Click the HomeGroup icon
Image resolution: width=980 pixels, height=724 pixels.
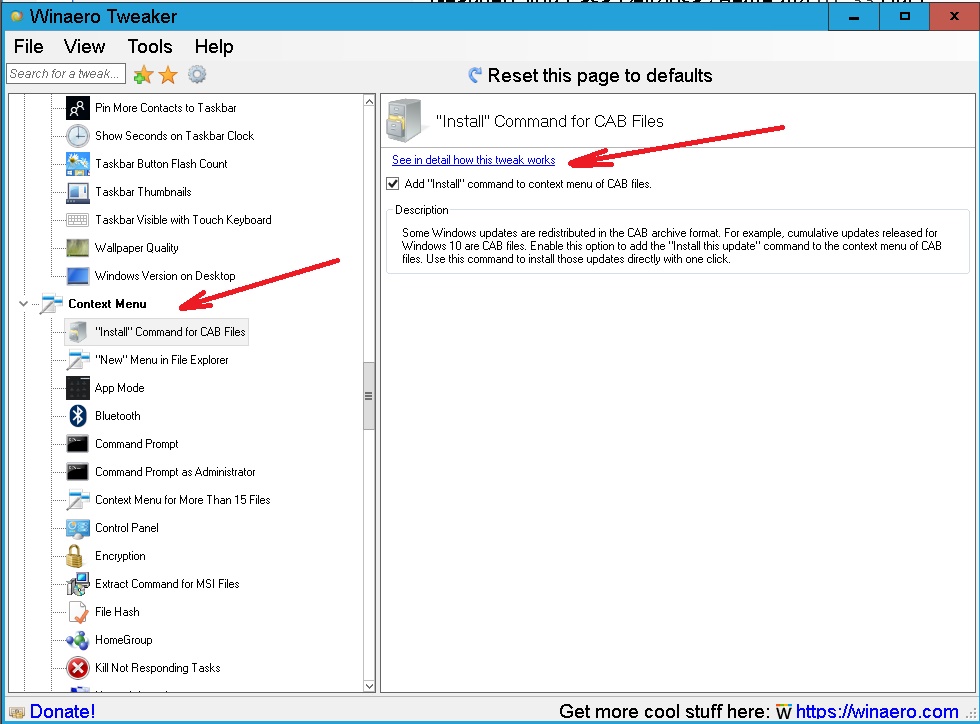point(78,640)
